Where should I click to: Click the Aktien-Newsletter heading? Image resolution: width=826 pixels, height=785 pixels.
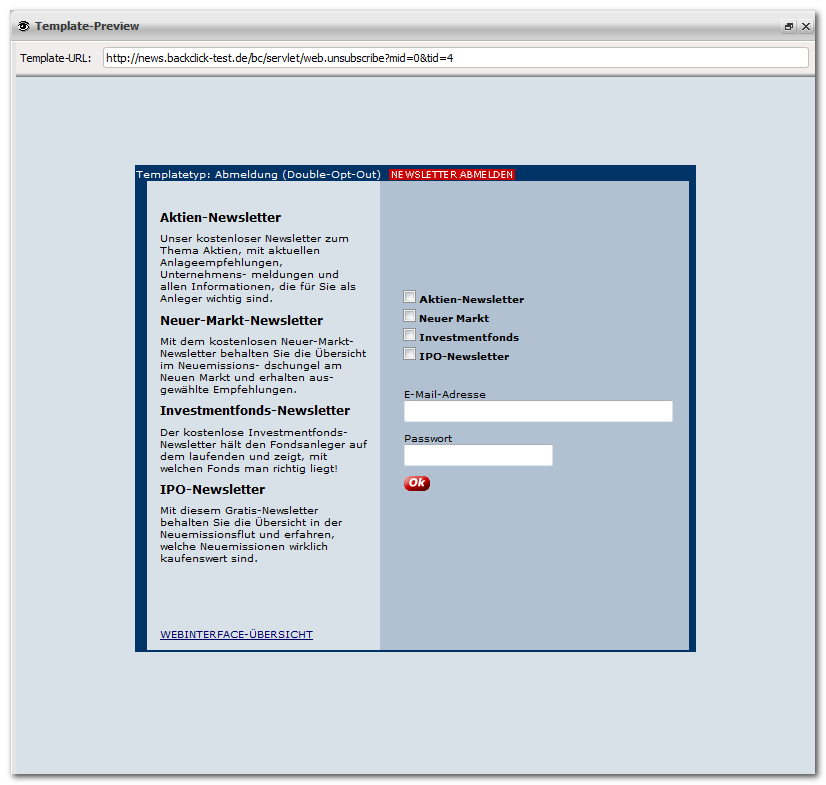[x=220, y=218]
